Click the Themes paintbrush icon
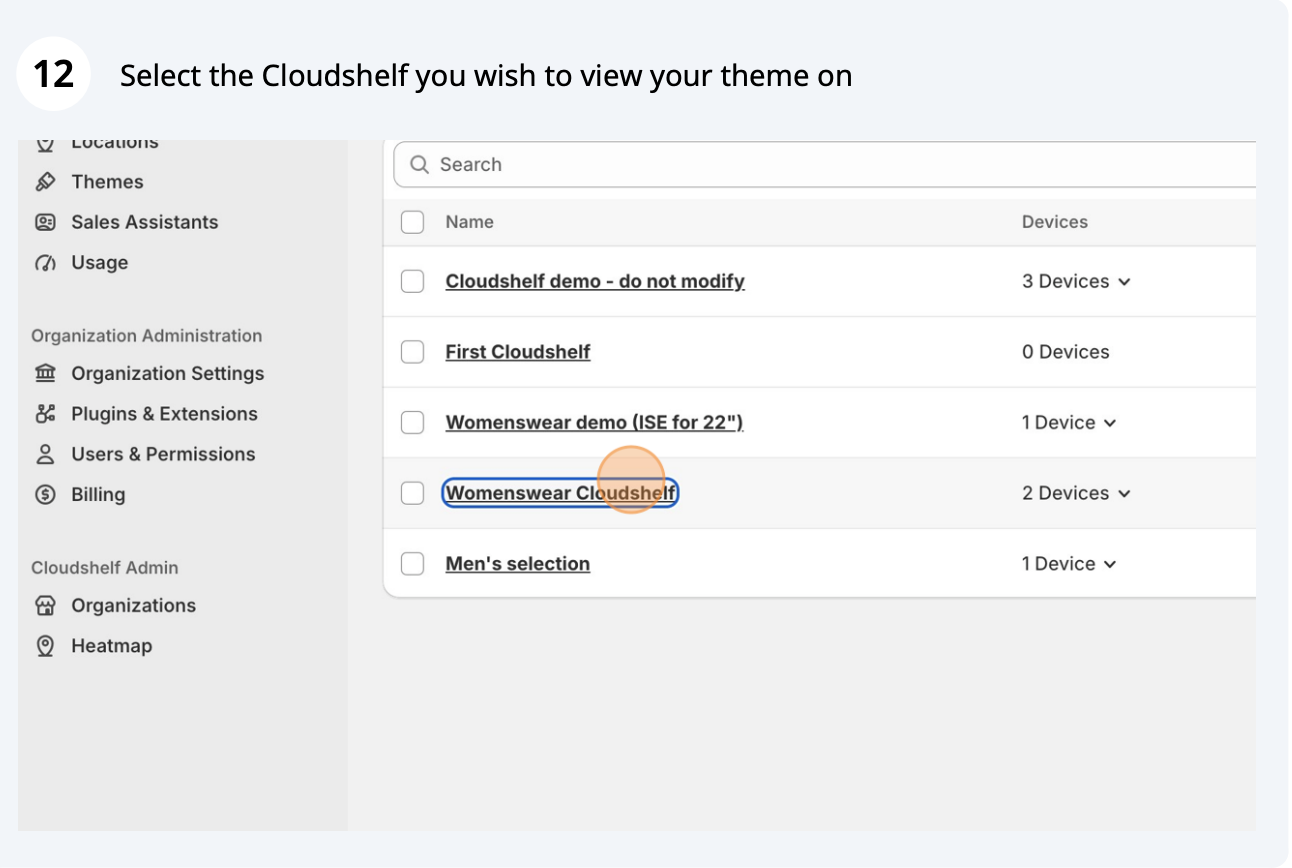This screenshot has height=868, width=1292. point(45,182)
